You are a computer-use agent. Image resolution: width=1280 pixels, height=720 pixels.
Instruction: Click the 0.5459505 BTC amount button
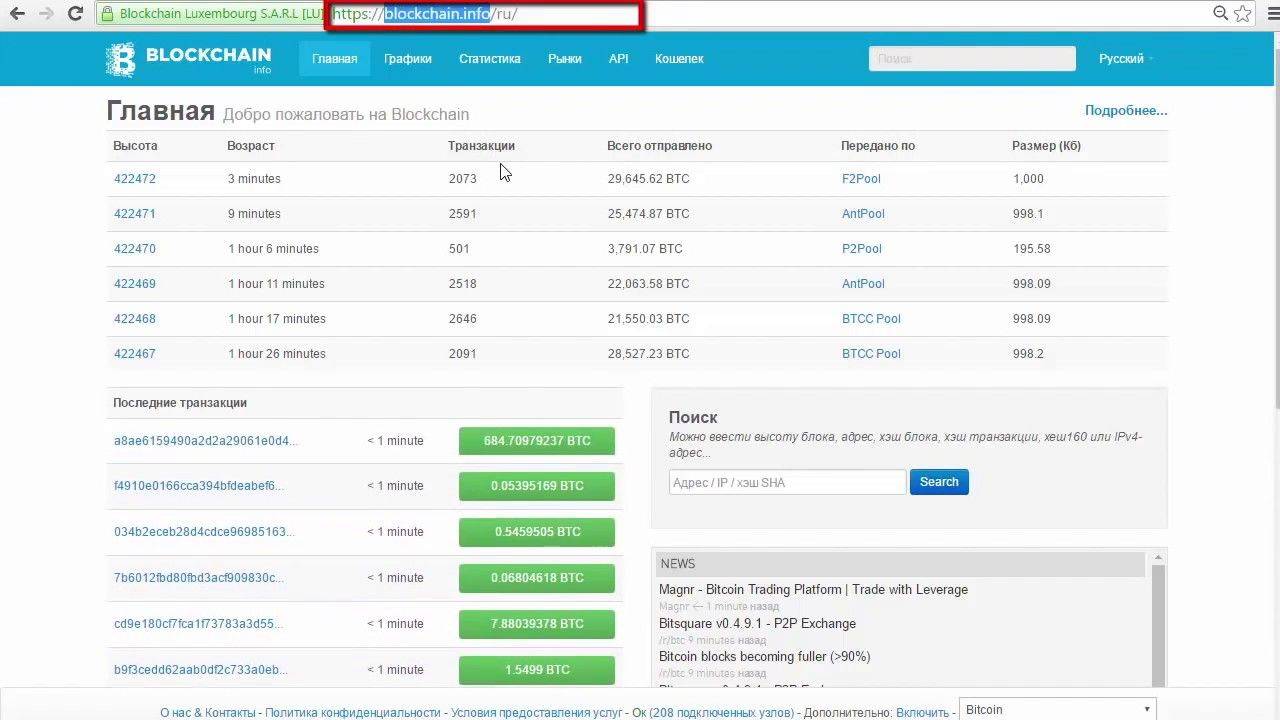tap(537, 532)
